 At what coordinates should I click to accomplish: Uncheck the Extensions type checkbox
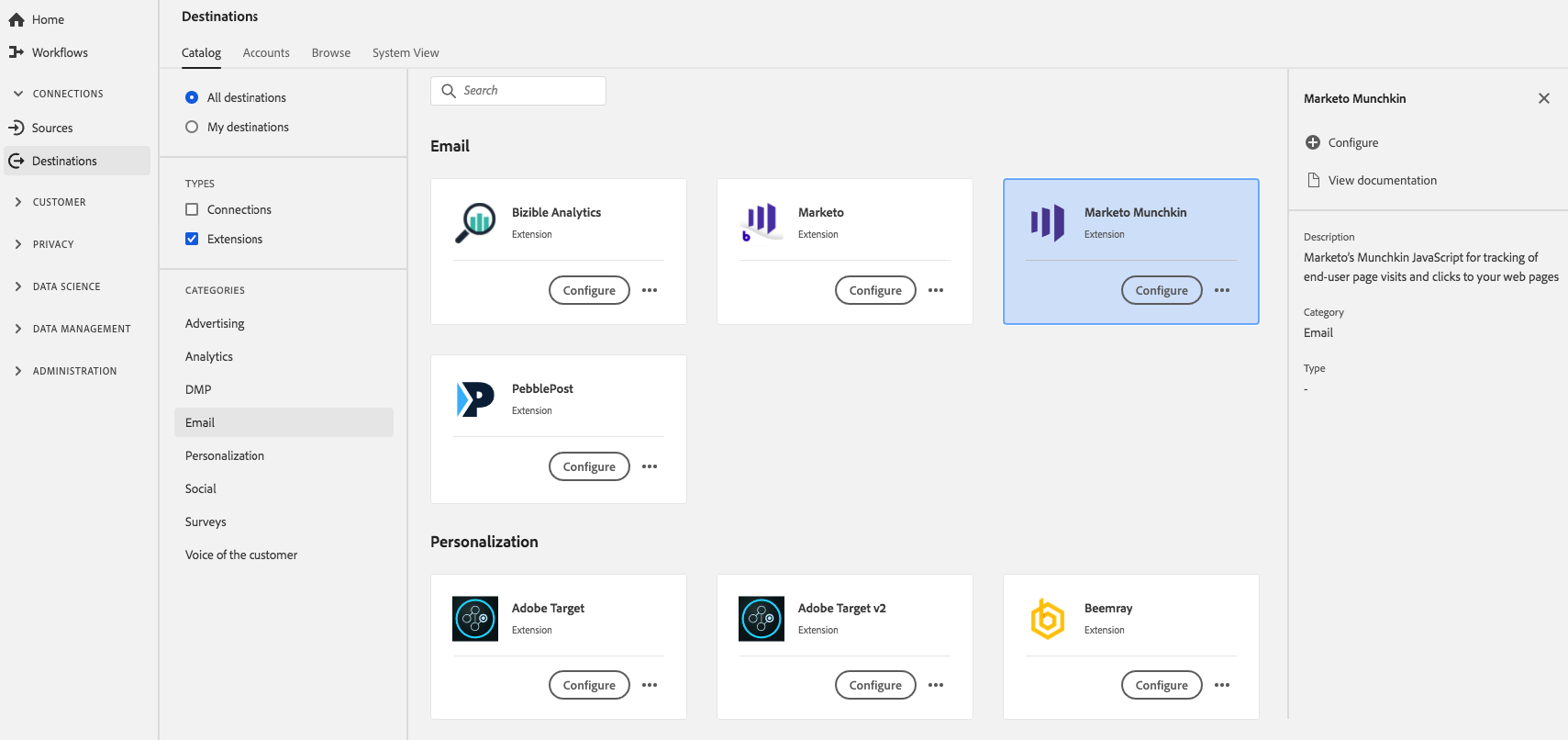[192, 239]
